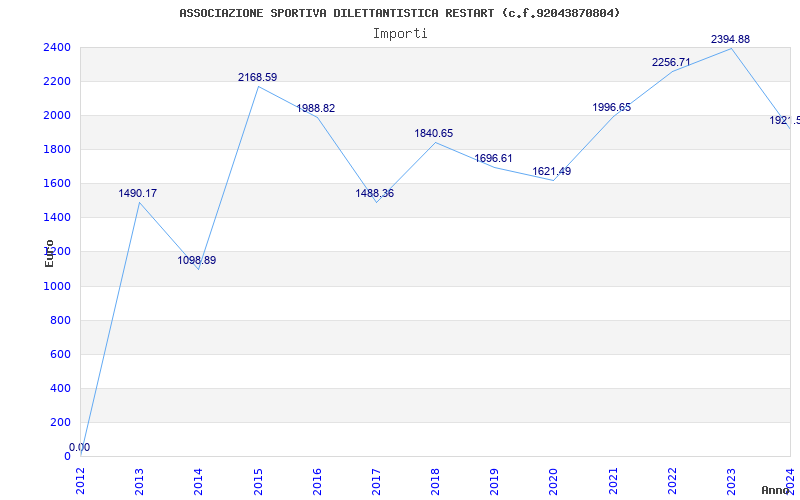The image size is (800, 500).
Task: Click the 2016 x-axis year label
Action: [x=317, y=481]
